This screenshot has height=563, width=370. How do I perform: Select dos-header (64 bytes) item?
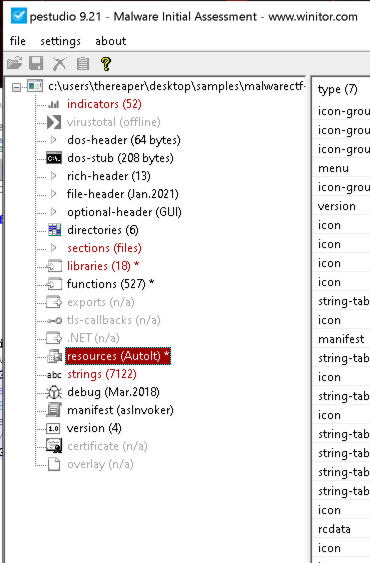coord(124,140)
